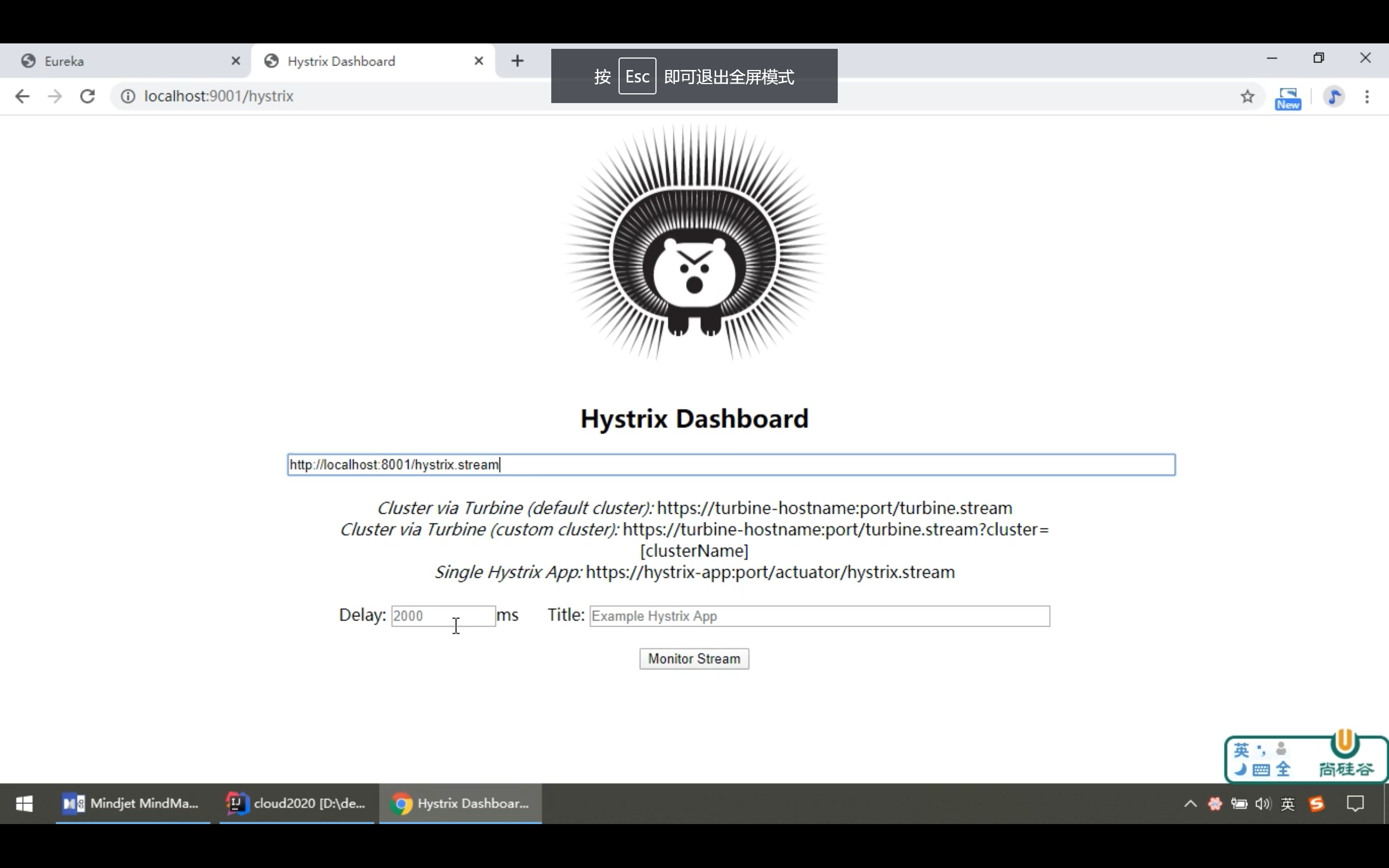Open the notification center icon

pyautogui.click(x=1355, y=803)
